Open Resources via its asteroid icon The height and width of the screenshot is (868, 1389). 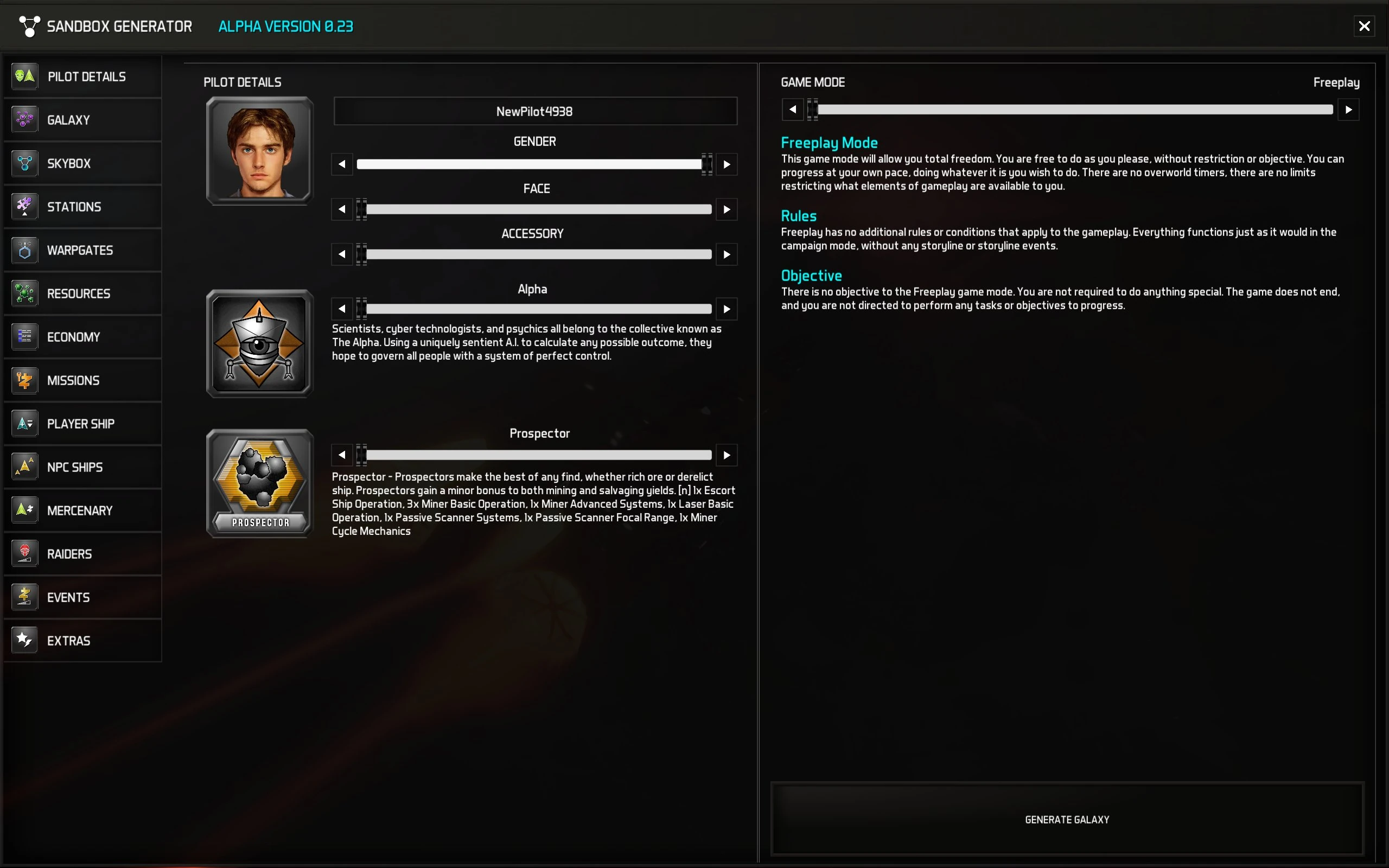pos(24,293)
